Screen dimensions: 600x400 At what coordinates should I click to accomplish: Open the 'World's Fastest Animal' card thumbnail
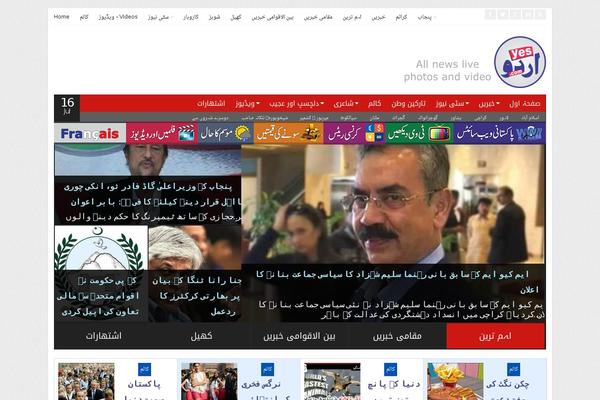click(x=332, y=381)
